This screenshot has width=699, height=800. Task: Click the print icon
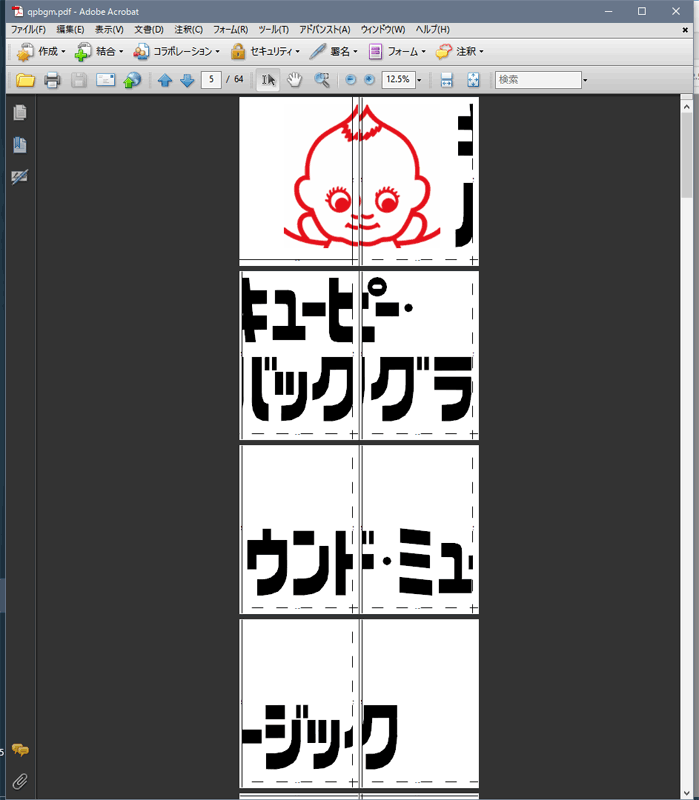52,80
